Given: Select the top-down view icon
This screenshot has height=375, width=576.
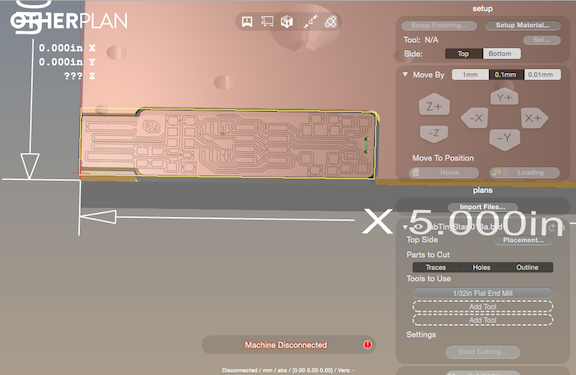Looking at the screenshot, I should coord(267,22).
